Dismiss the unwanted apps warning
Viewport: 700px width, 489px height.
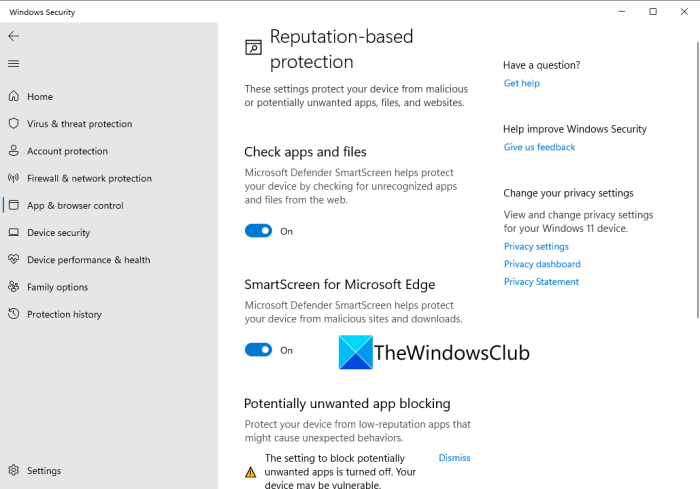coord(454,458)
